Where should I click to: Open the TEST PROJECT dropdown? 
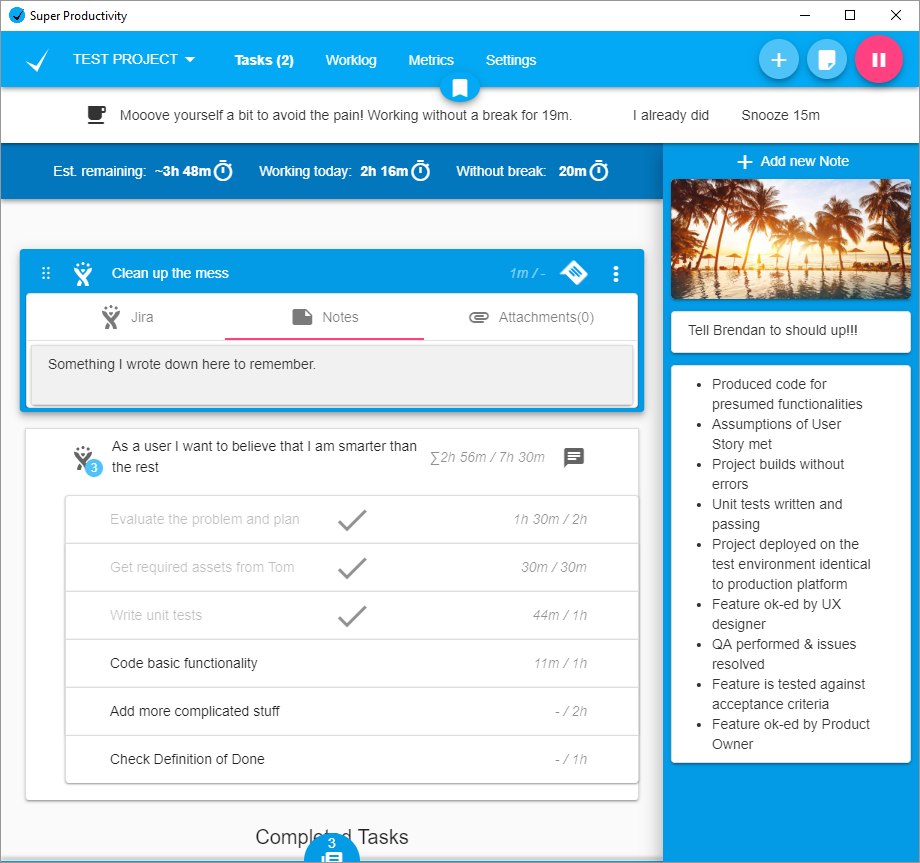coord(132,59)
